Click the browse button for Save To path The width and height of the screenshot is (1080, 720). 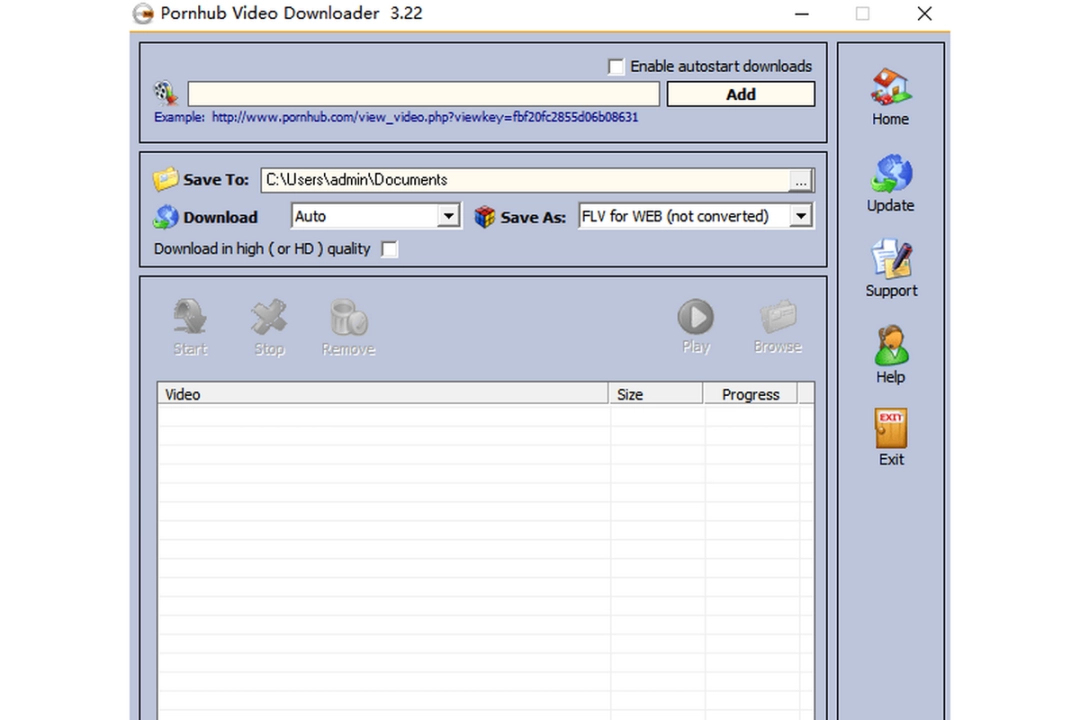(801, 181)
